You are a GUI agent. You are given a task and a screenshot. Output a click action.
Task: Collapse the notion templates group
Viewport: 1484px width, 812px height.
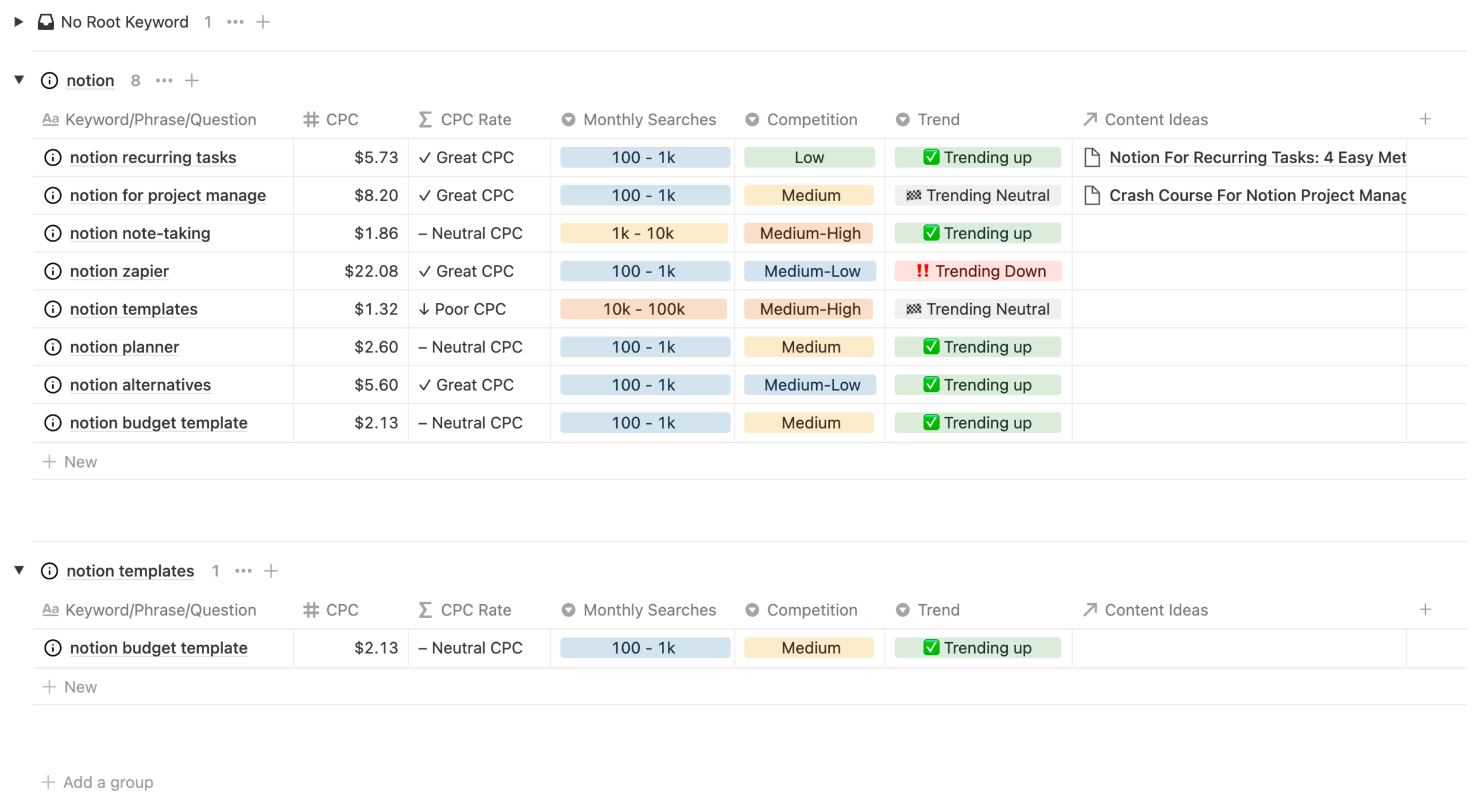click(x=19, y=570)
